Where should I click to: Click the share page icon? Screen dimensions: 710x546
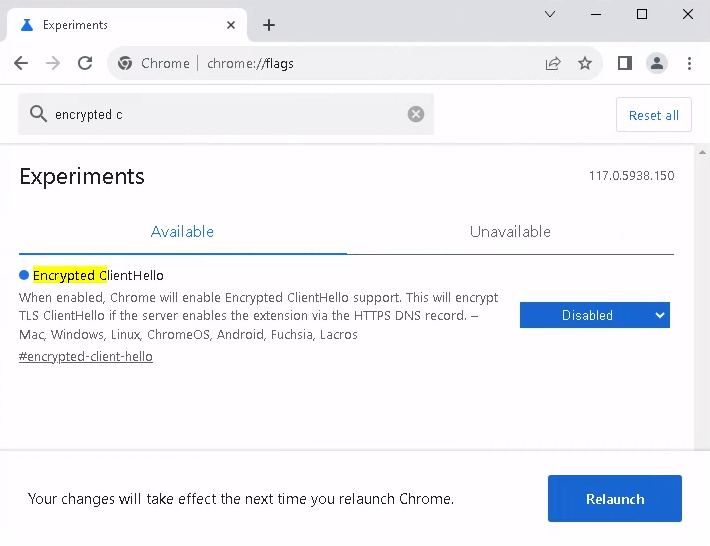(553, 63)
